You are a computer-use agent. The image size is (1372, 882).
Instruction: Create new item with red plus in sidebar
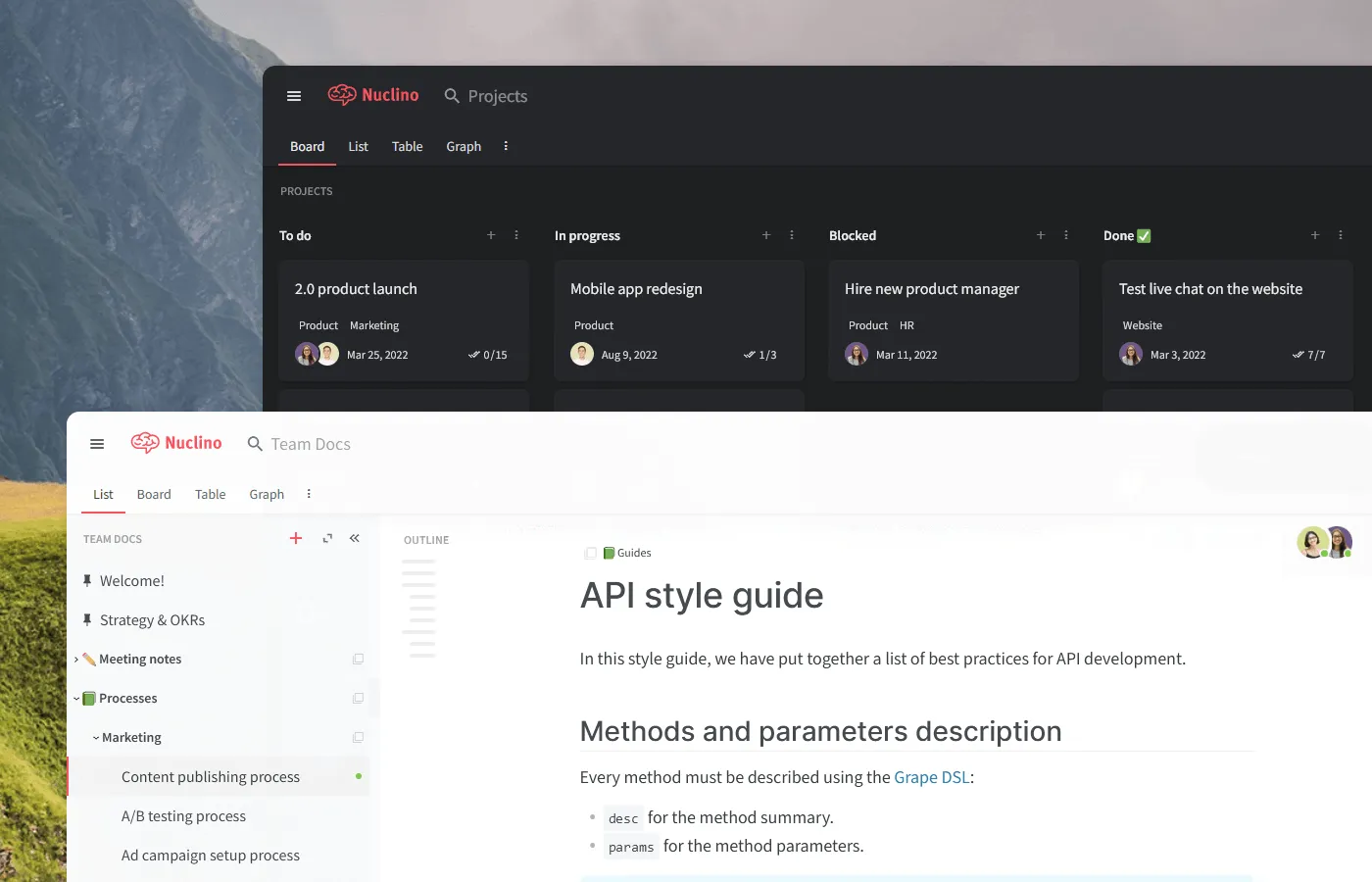coord(296,538)
